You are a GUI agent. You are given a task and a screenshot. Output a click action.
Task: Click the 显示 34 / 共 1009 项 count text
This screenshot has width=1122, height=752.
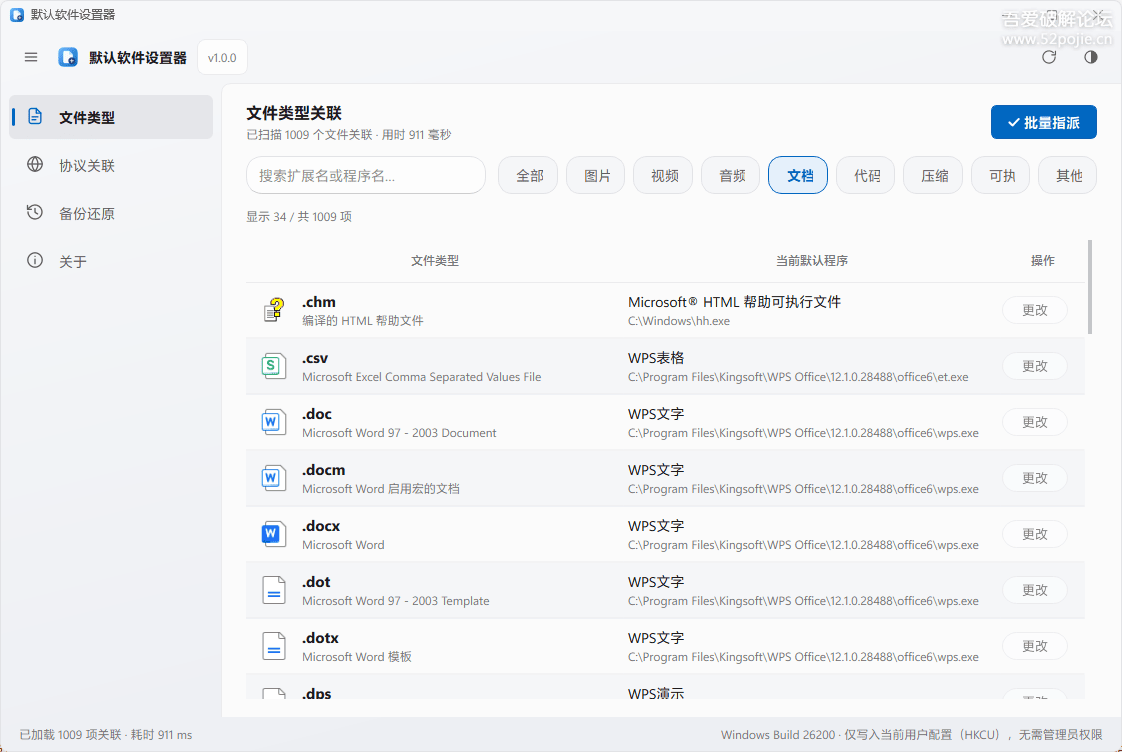[x=299, y=216]
